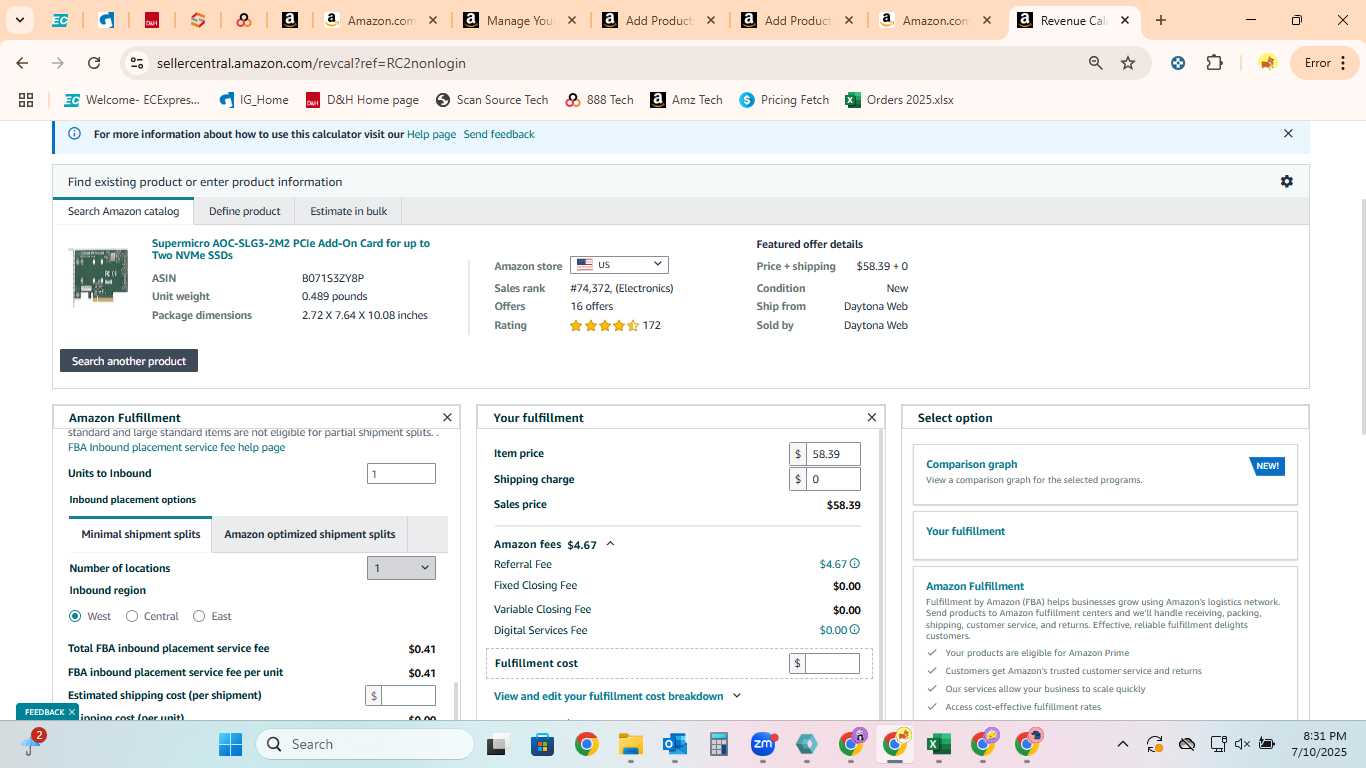Select the Search Amazon catalog tab
This screenshot has width=1366, height=768.
point(123,211)
